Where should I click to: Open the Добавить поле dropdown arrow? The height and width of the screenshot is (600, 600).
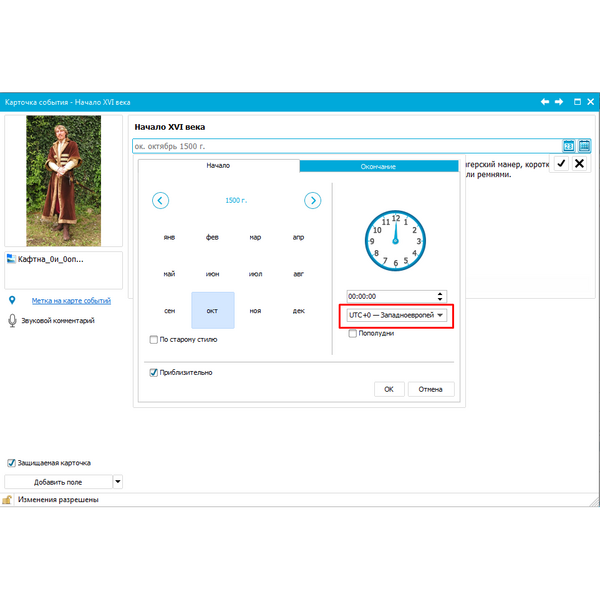click(x=118, y=482)
